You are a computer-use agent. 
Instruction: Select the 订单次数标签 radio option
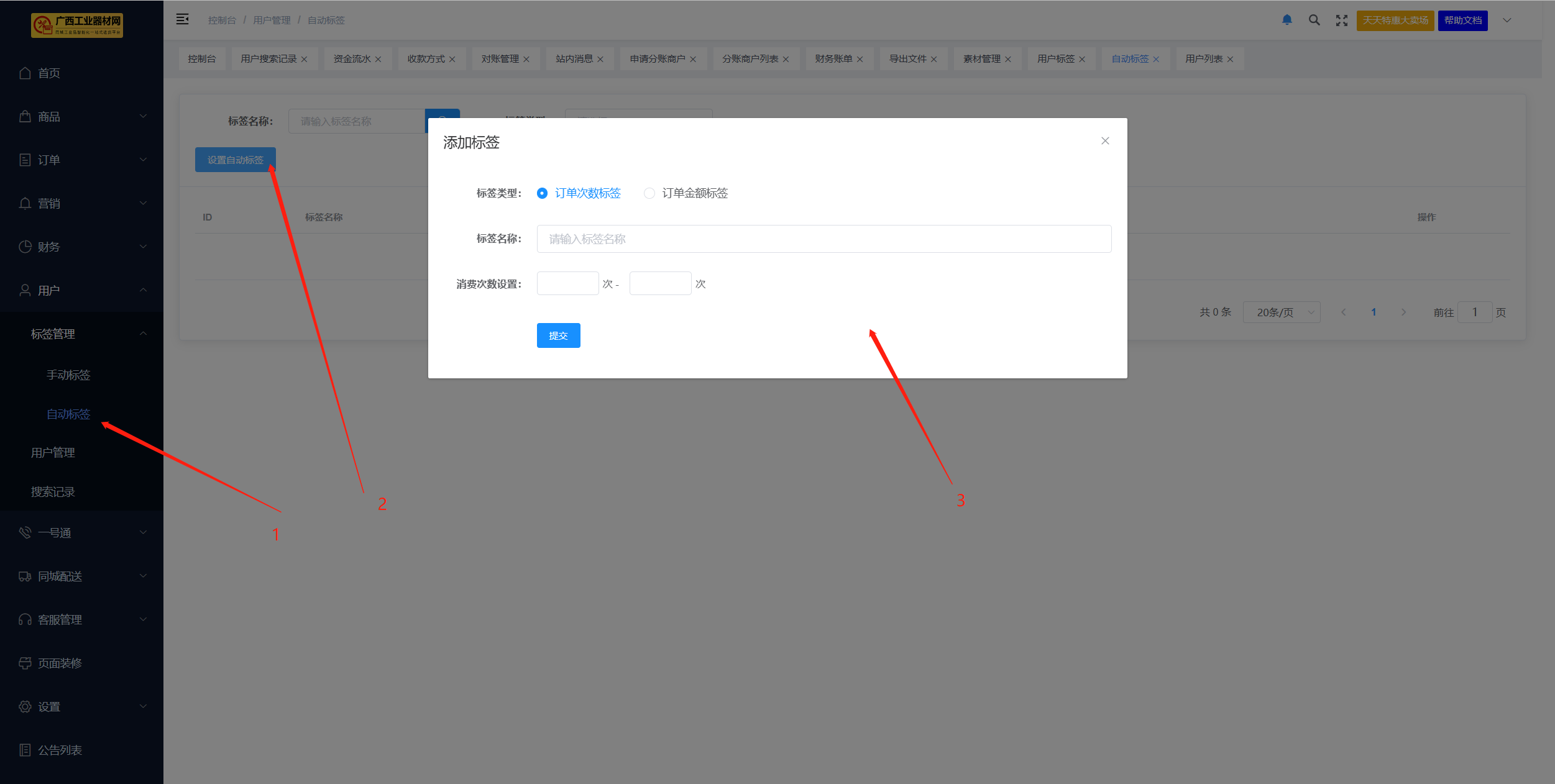[542, 193]
